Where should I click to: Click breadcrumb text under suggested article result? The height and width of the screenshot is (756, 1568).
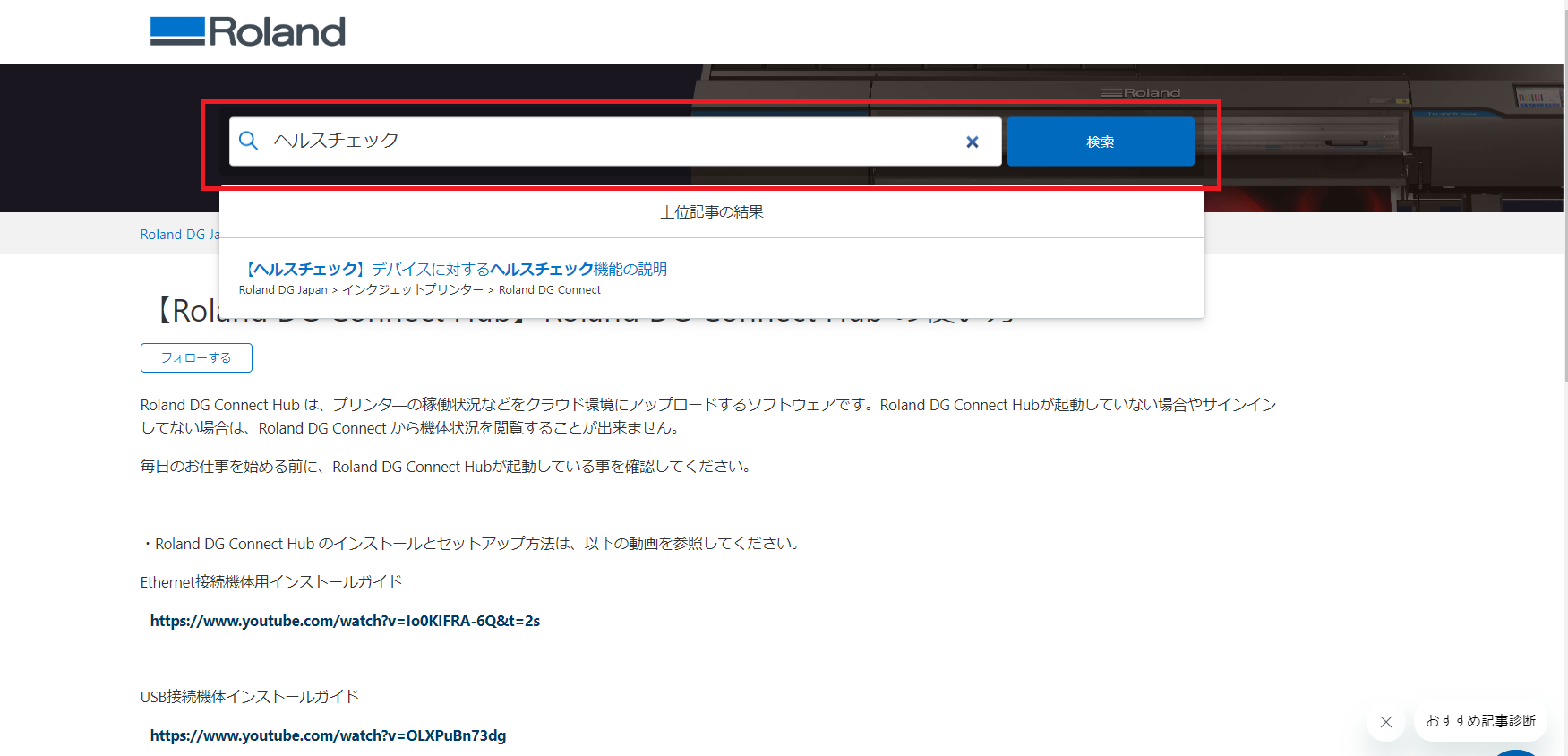419,290
